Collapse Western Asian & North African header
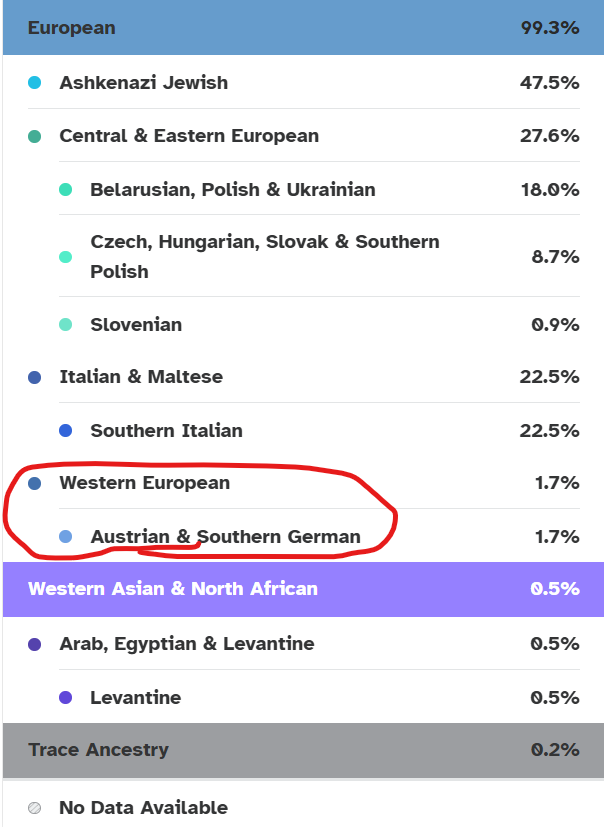Viewport: 604px width, 827px height. pos(303,589)
